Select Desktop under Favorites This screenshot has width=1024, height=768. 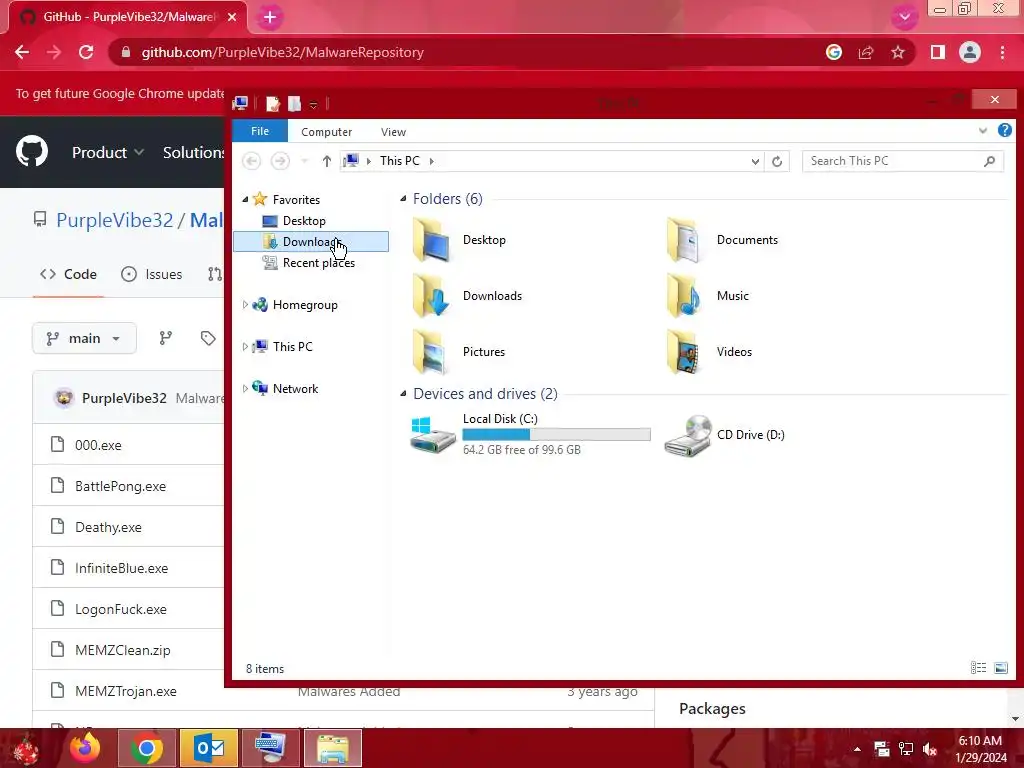pyautogui.click(x=304, y=221)
